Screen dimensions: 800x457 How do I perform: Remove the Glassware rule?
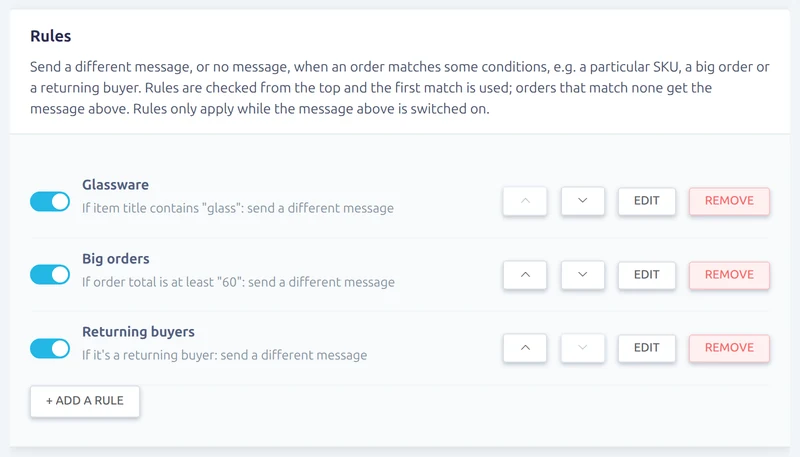(x=729, y=201)
